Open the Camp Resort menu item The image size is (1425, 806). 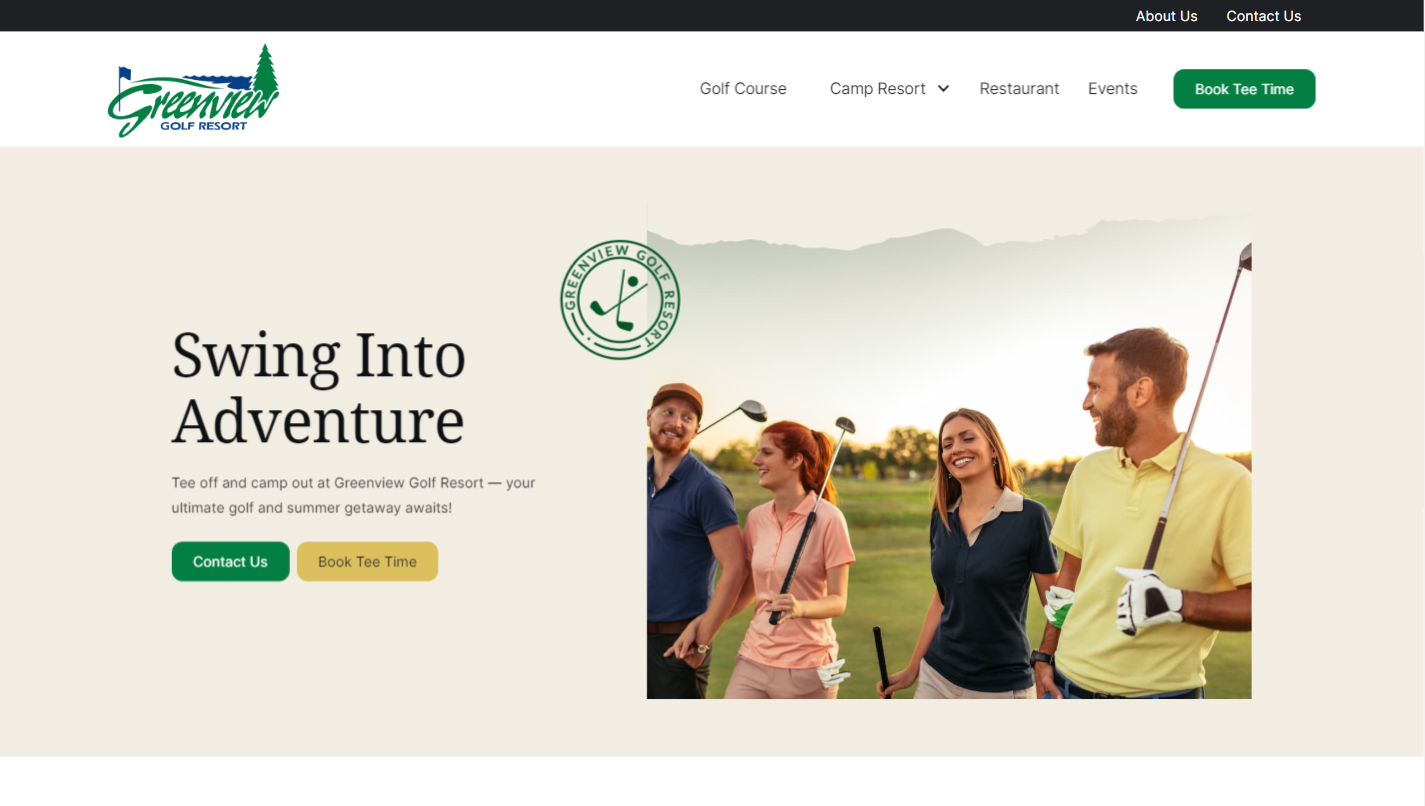pyautogui.click(x=878, y=89)
